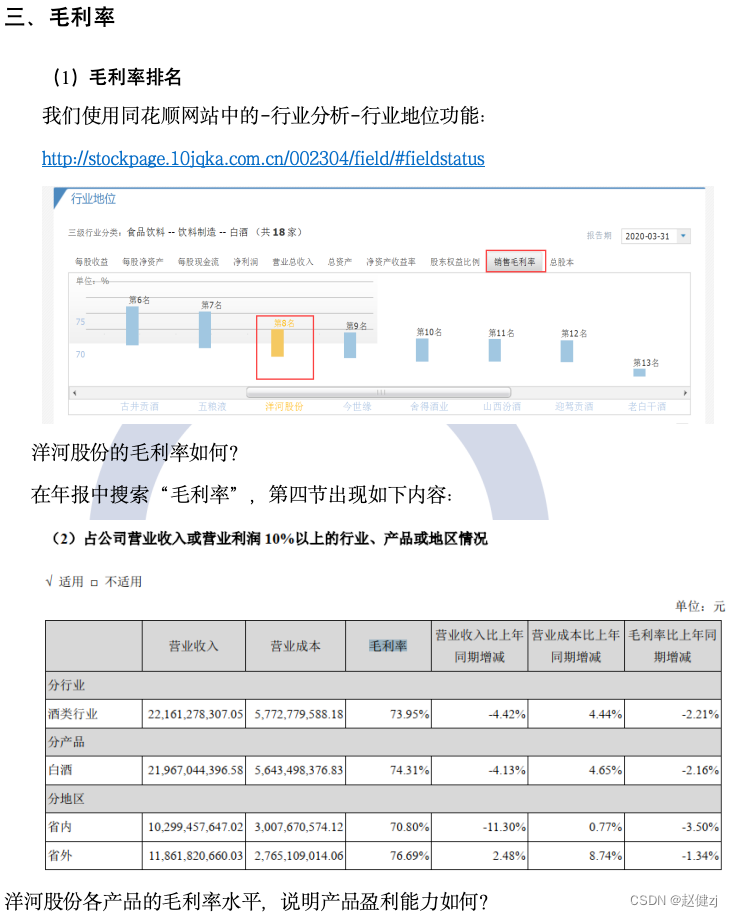Open the report date dropdown 2020-03-31
The image size is (733, 917).
coord(656,236)
